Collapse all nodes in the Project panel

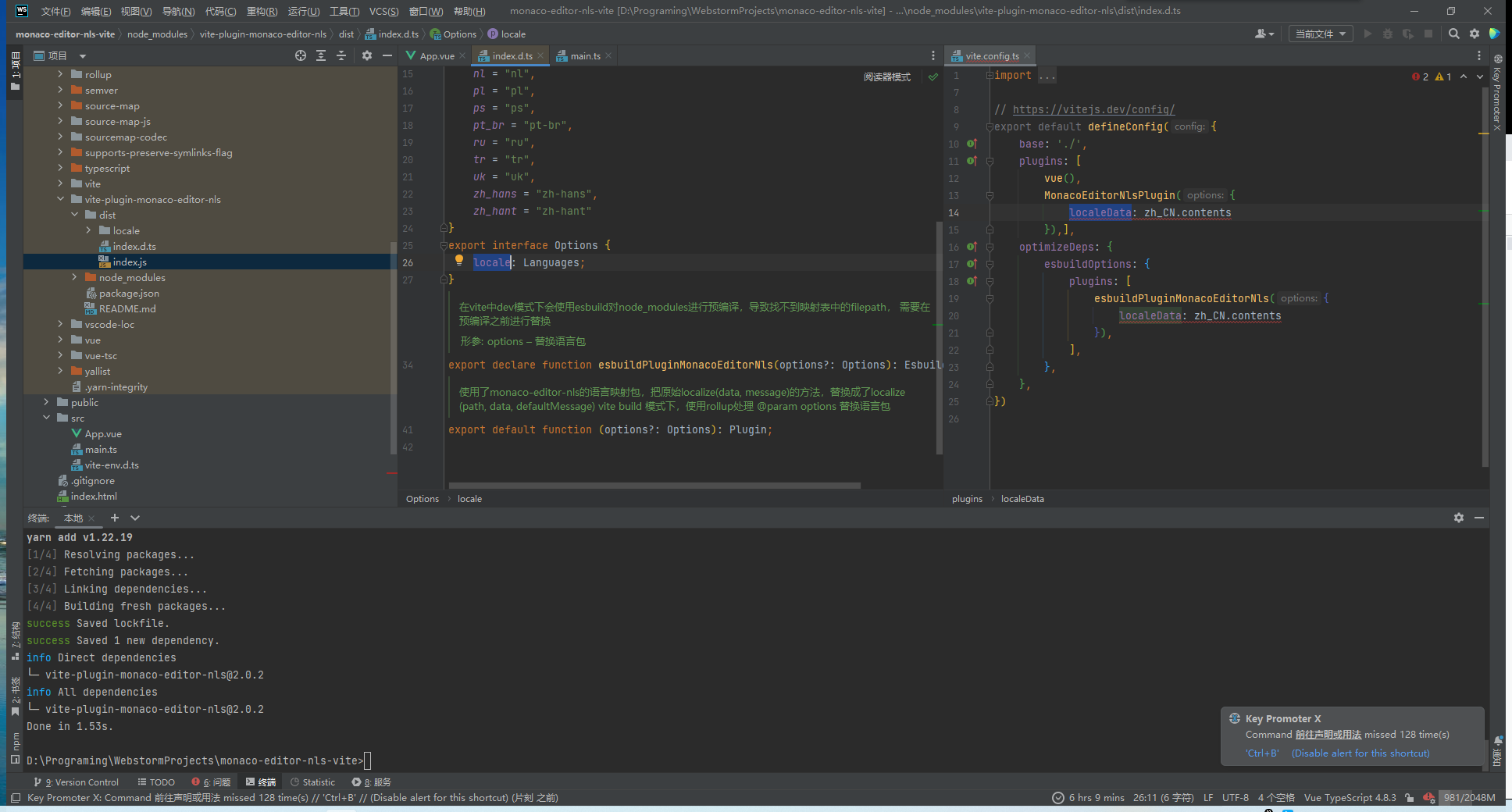point(341,55)
